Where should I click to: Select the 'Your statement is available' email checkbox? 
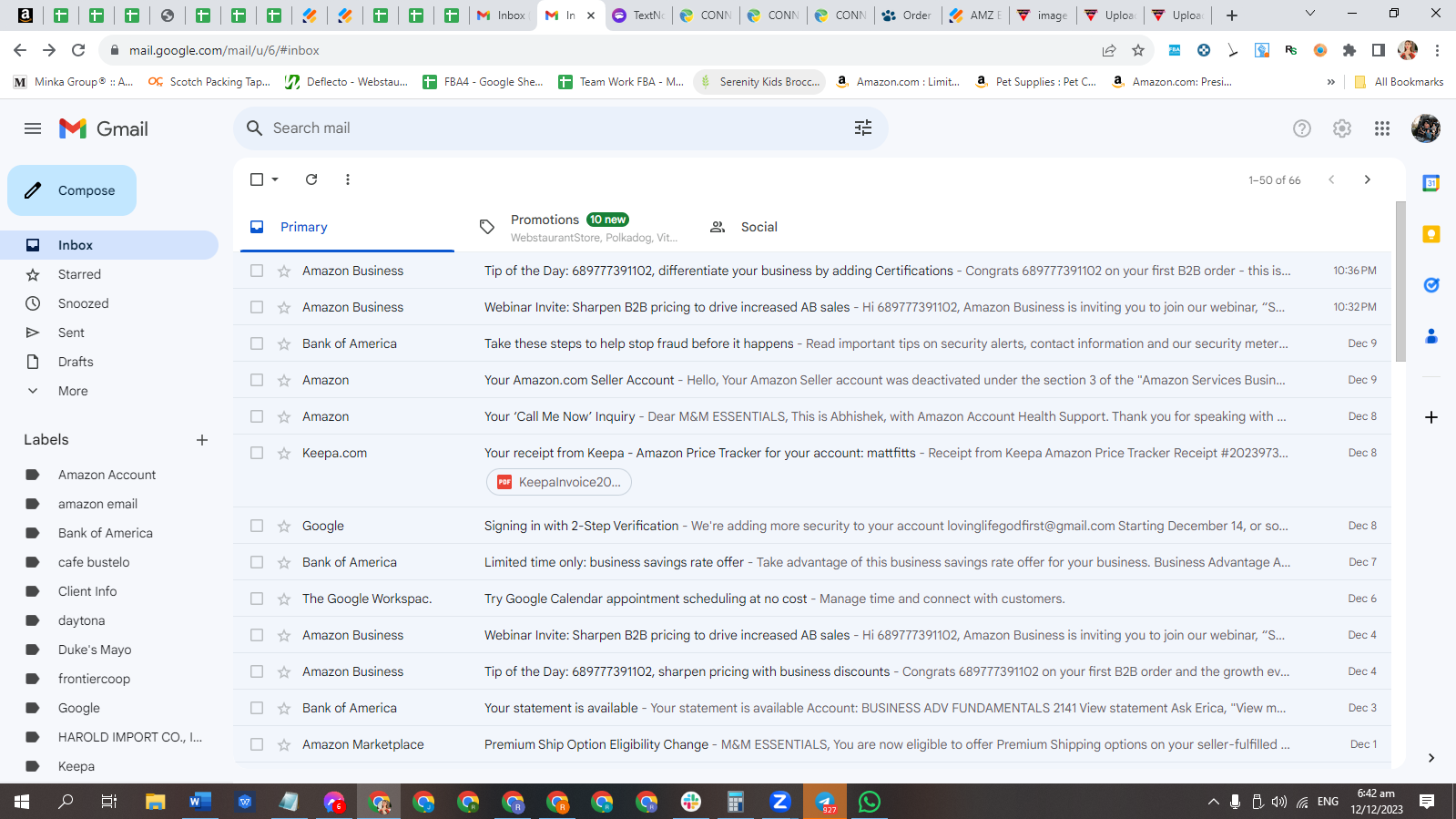[257, 708]
